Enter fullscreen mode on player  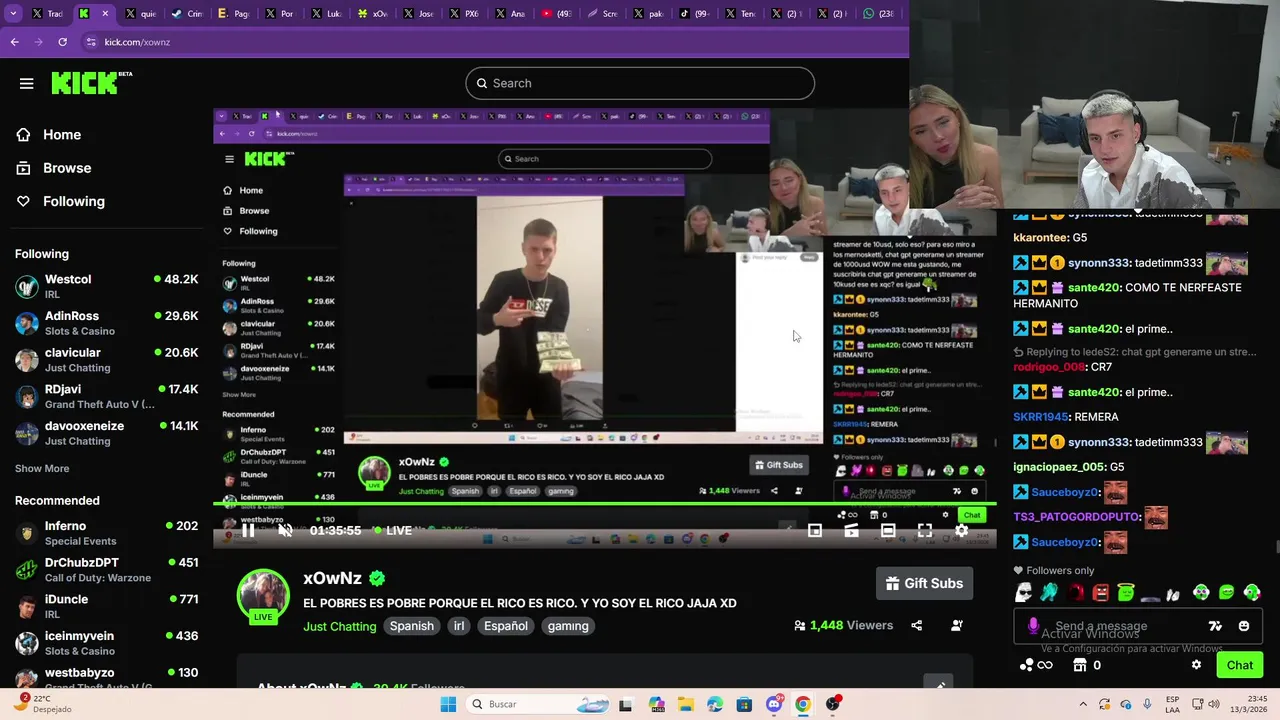tap(925, 530)
